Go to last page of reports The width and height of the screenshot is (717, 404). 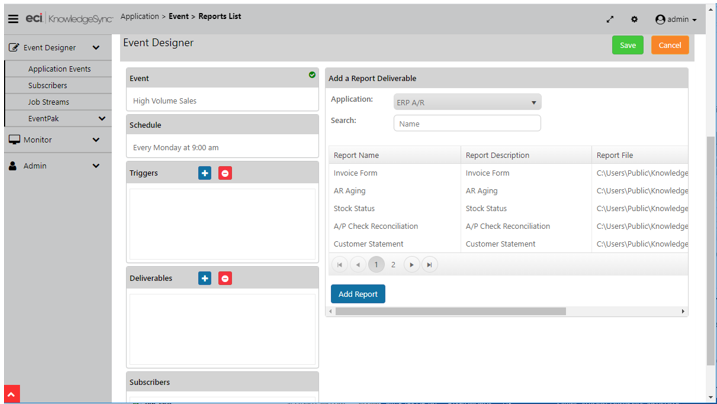(429, 265)
